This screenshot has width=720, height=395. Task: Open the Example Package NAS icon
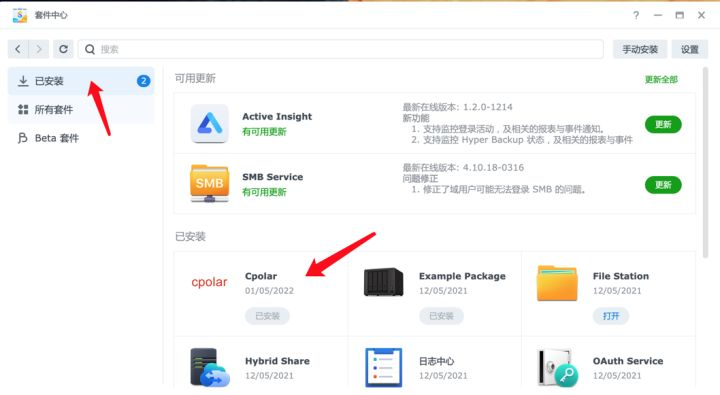point(383,282)
